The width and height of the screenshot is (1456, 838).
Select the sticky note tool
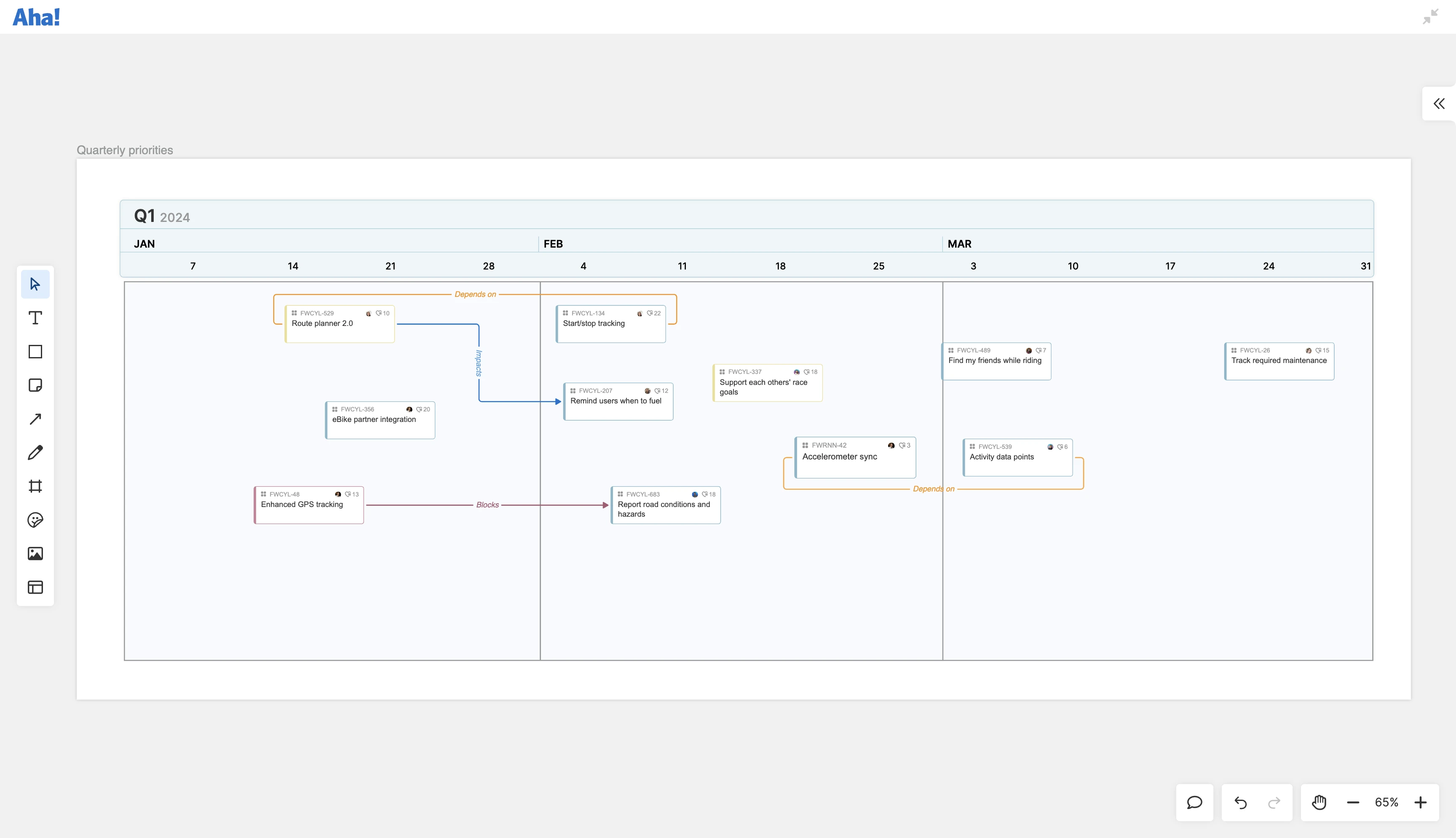tap(35, 385)
